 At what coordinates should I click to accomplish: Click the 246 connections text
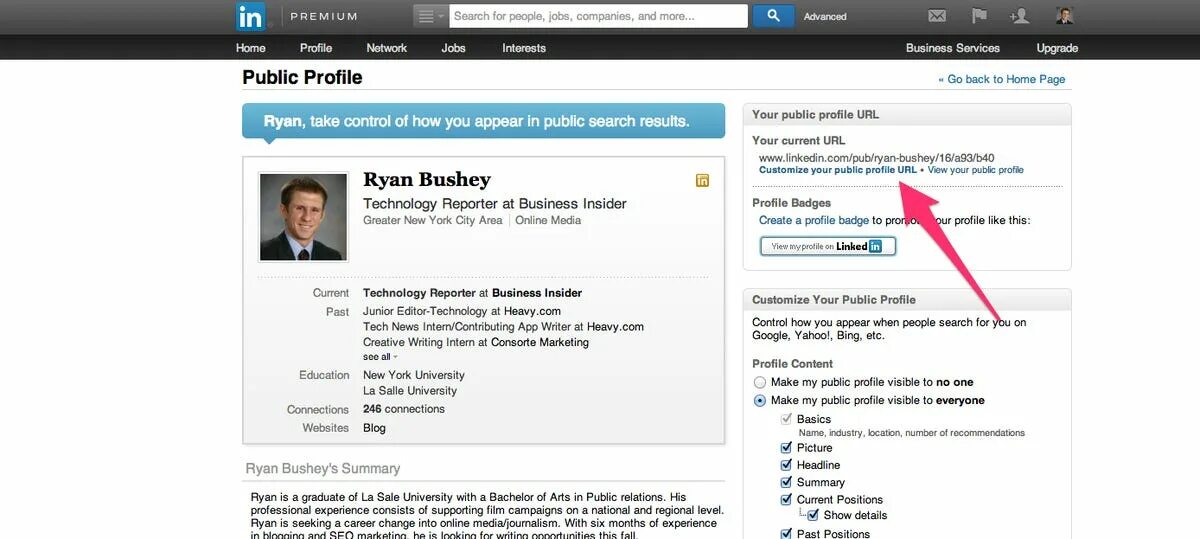[x=404, y=409]
